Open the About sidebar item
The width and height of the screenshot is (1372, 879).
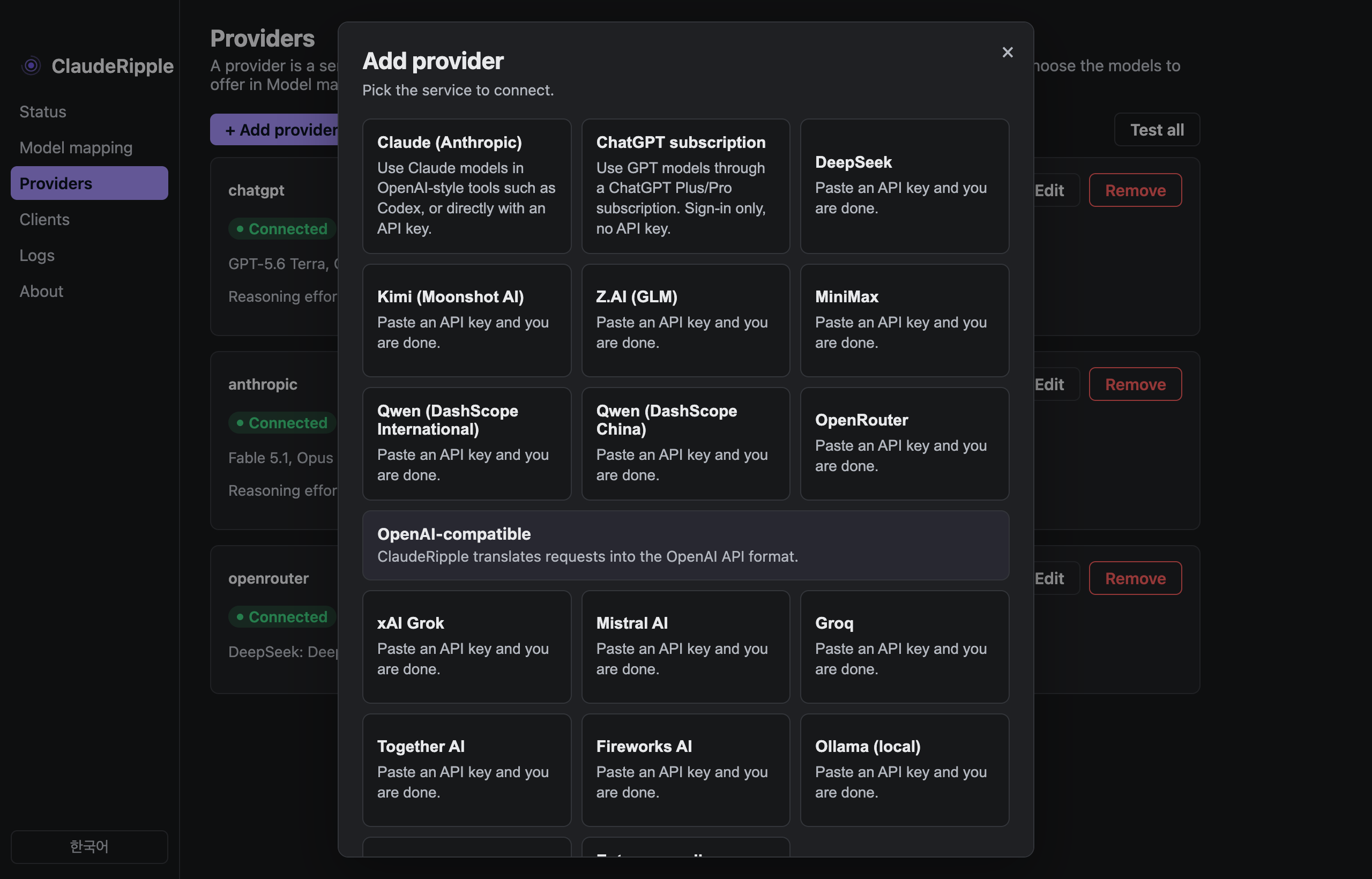[89, 291]
